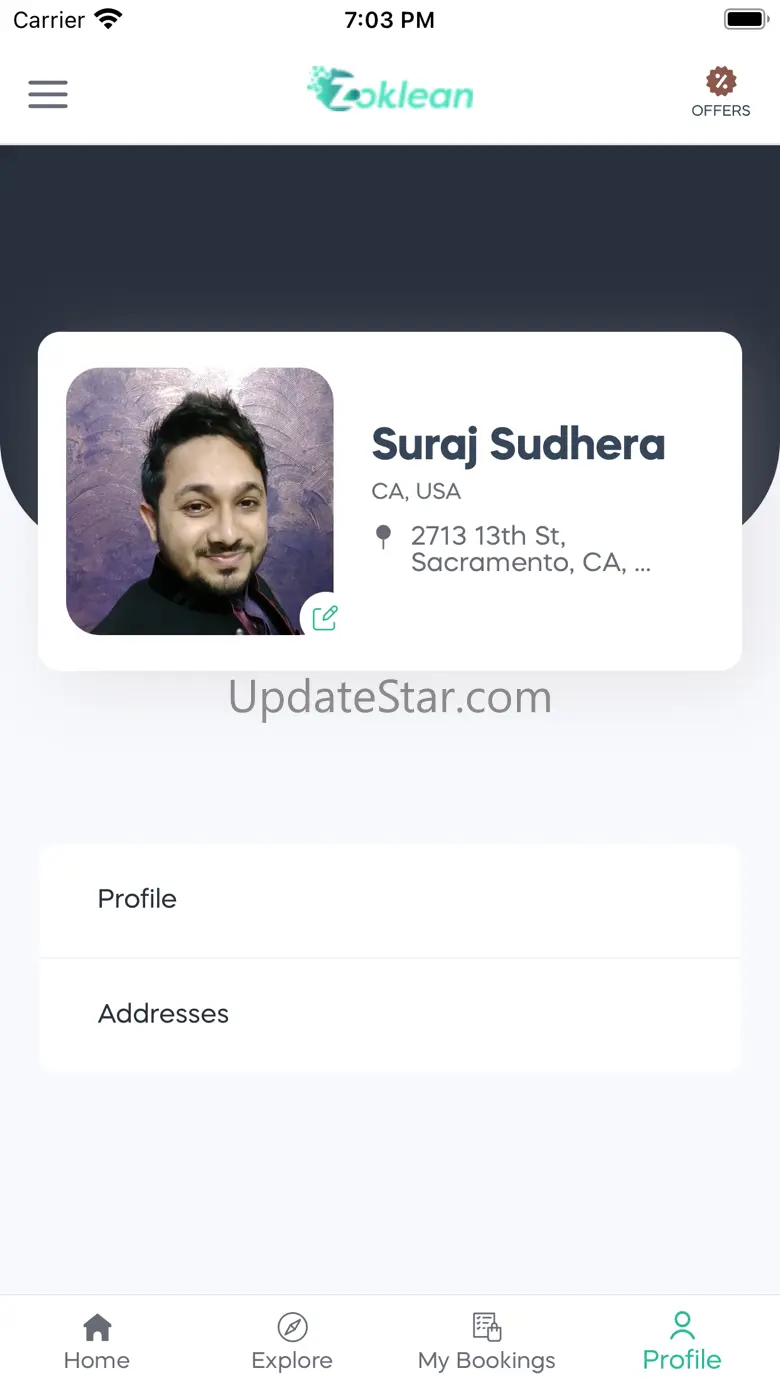
Task: Tap the profile picture of Suraj
Action: 200,501
